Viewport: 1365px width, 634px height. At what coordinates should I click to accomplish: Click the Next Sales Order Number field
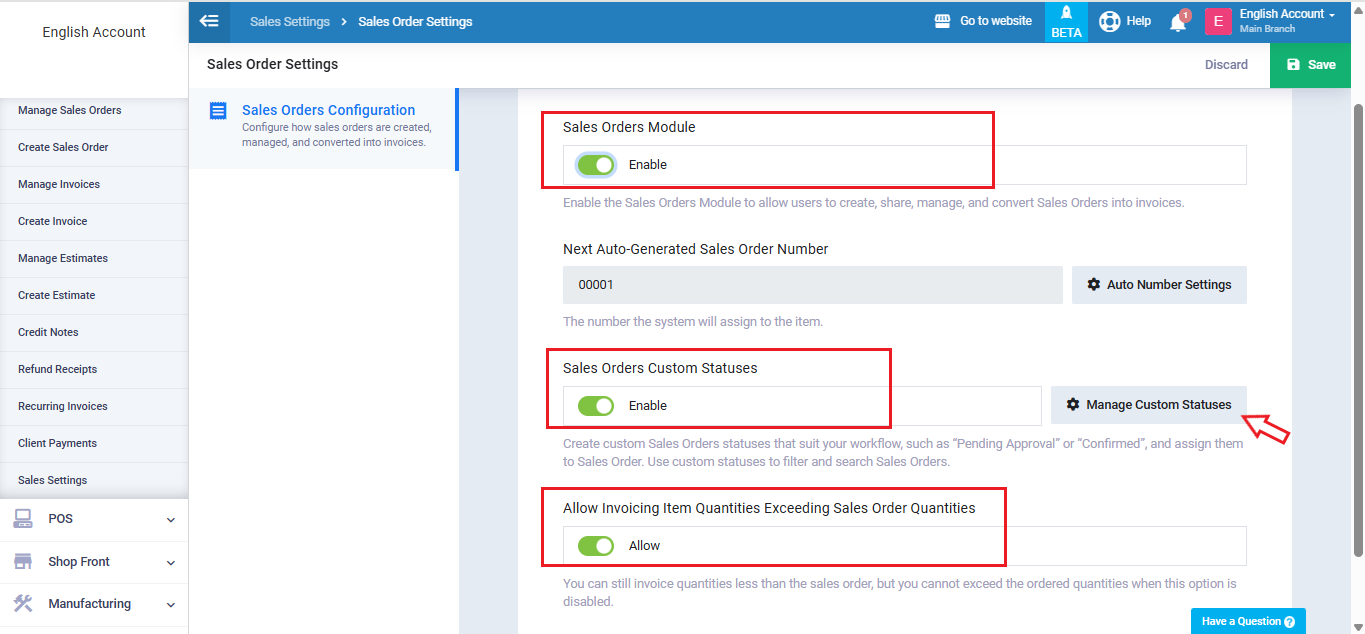pos(812,285)
